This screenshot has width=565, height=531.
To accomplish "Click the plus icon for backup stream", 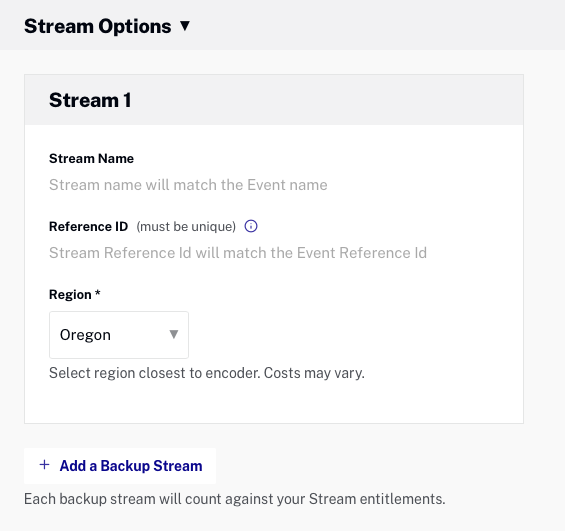I will pyautogui.click(x=44, y=465).
